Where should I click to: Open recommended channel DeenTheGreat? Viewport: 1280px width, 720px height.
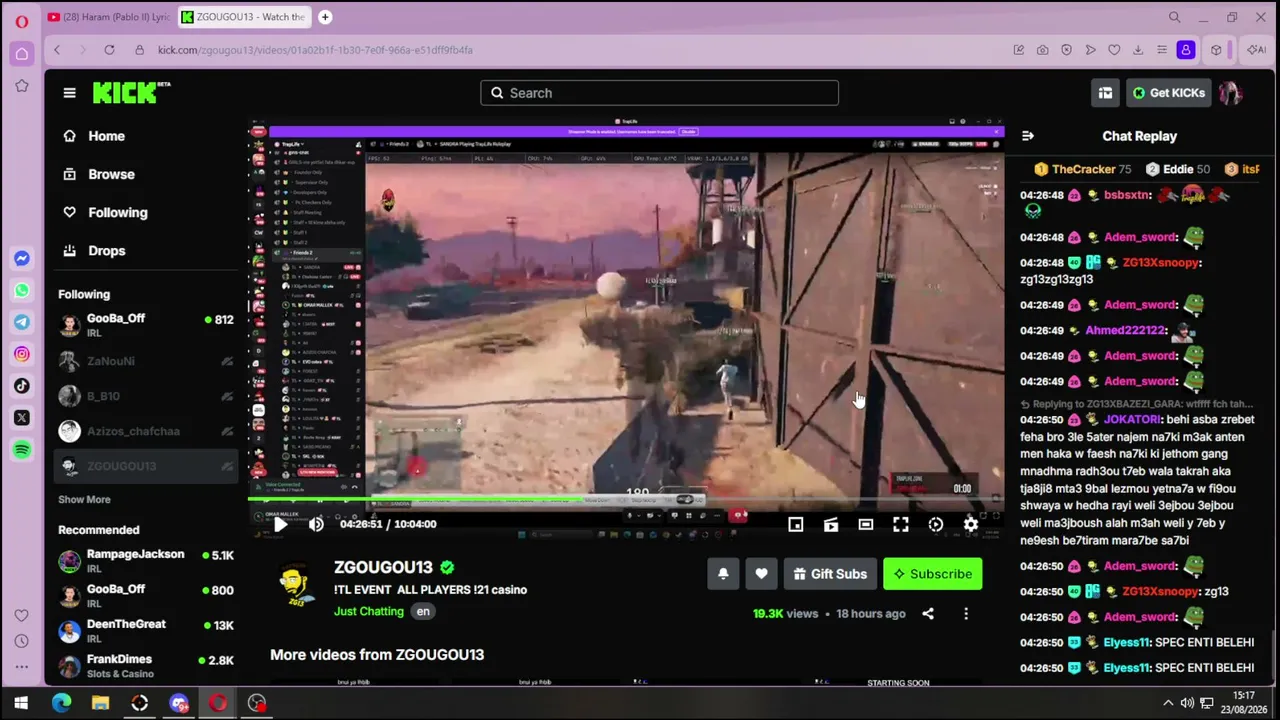pos(146,631)
